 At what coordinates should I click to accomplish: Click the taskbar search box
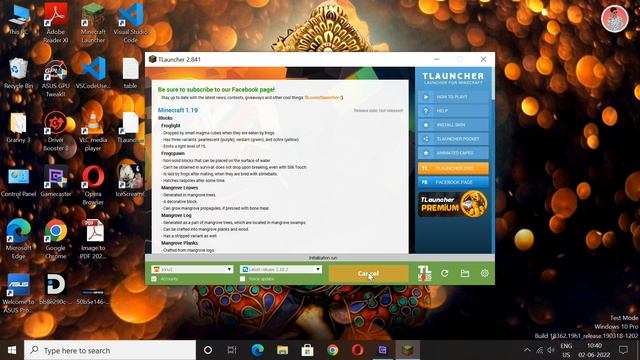110,350
